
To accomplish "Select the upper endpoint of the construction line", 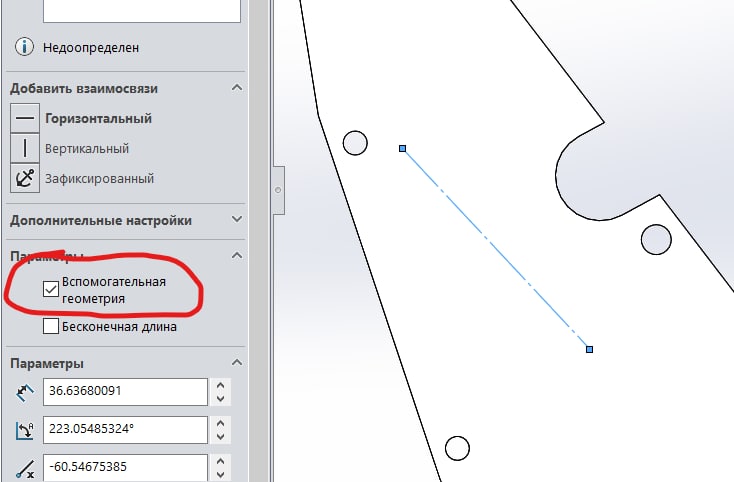I will [x=403, y=148].
